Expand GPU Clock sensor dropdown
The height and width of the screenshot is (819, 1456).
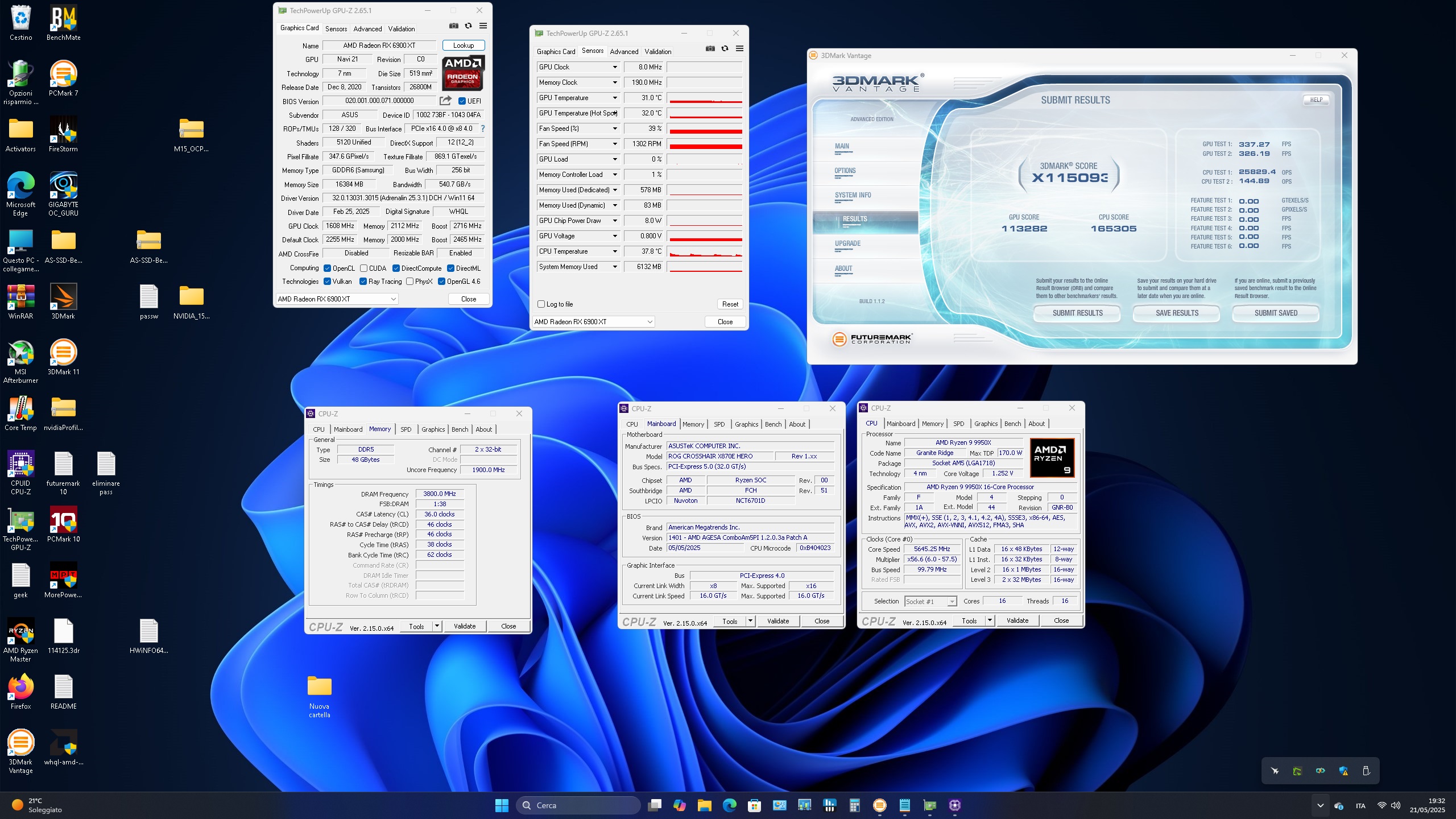[615, 67]
